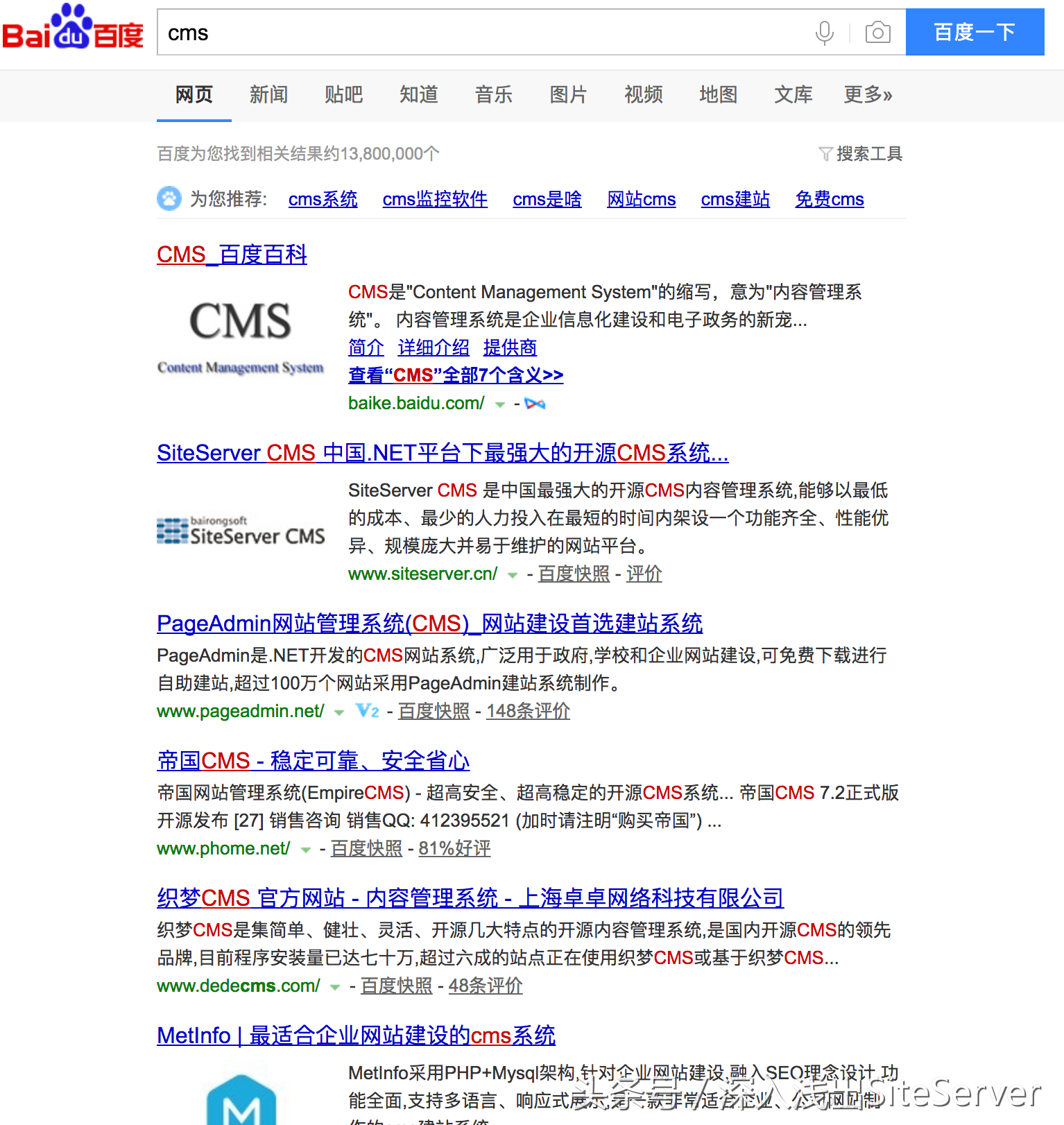Open PageAdmin网站管理系统 result title
This screenshot has height=1125, width=1064.
click(430, 624)
